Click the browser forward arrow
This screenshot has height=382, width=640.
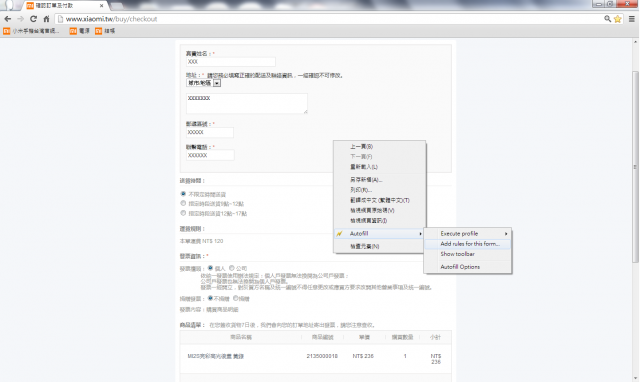coord(20,19)
